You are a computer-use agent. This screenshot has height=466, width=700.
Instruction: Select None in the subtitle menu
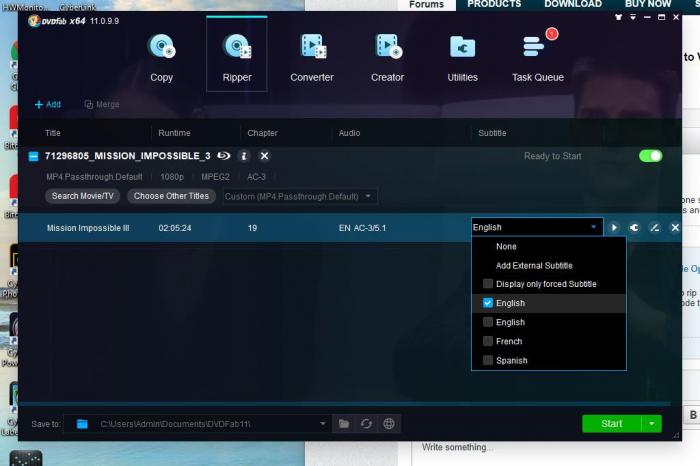[x=506, y=246]
